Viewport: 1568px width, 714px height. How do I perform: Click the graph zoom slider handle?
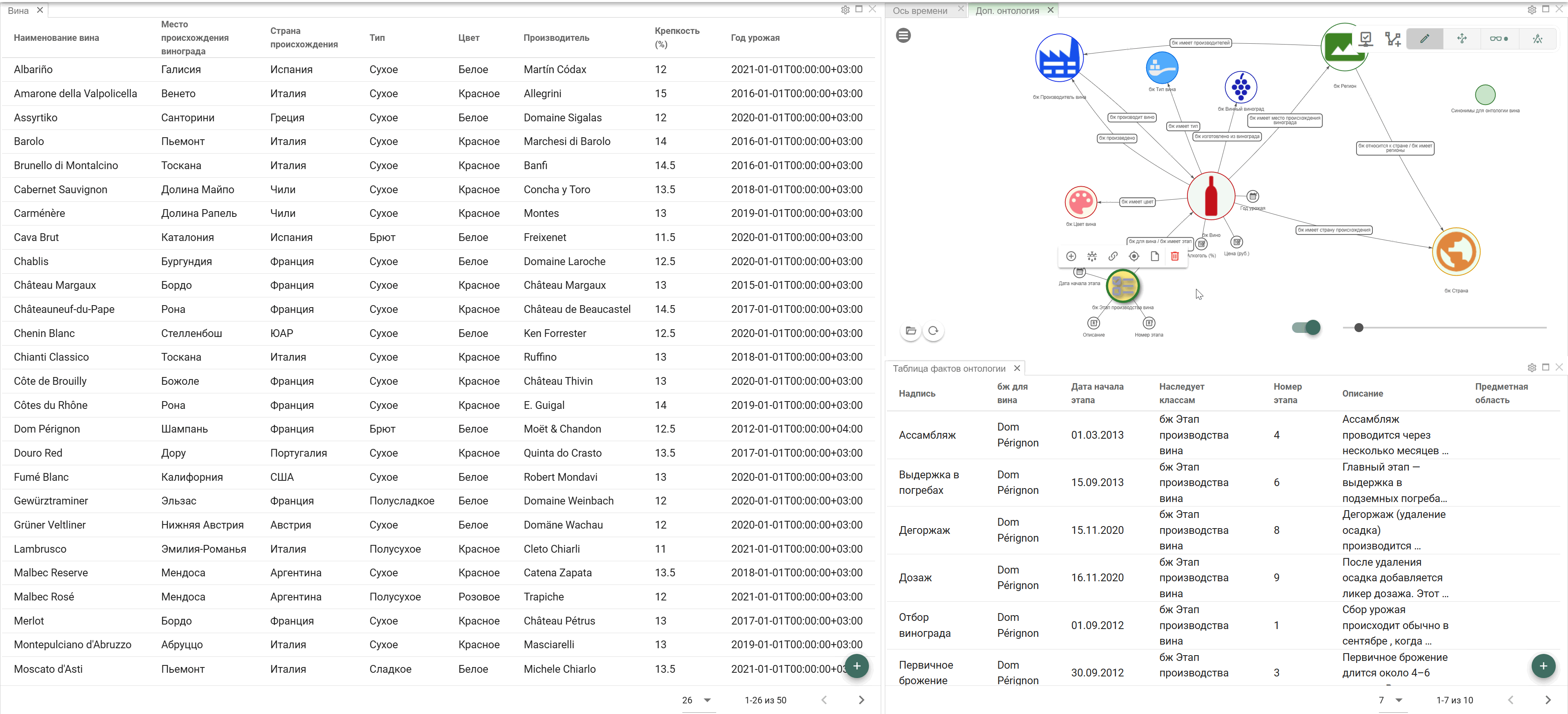(1359, 328)
